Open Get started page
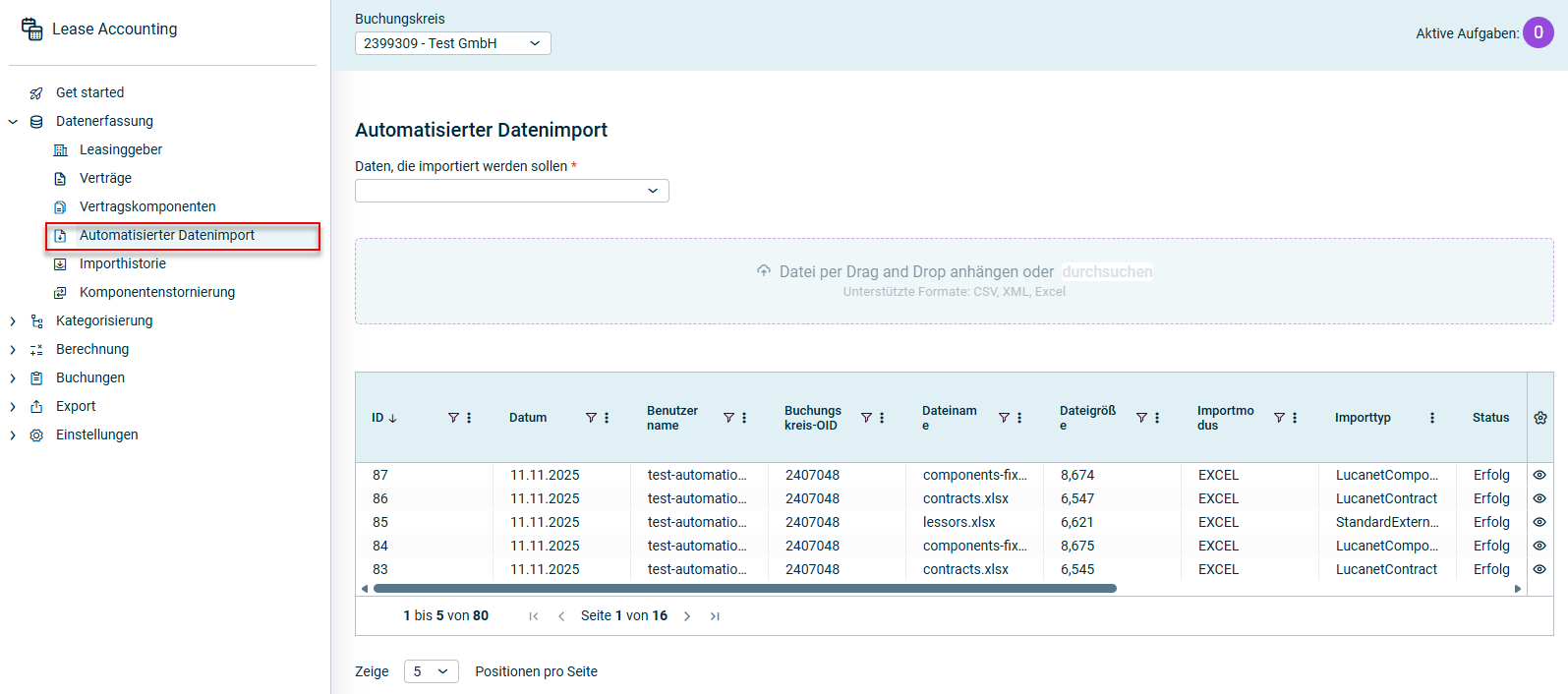 pos(89,92)
